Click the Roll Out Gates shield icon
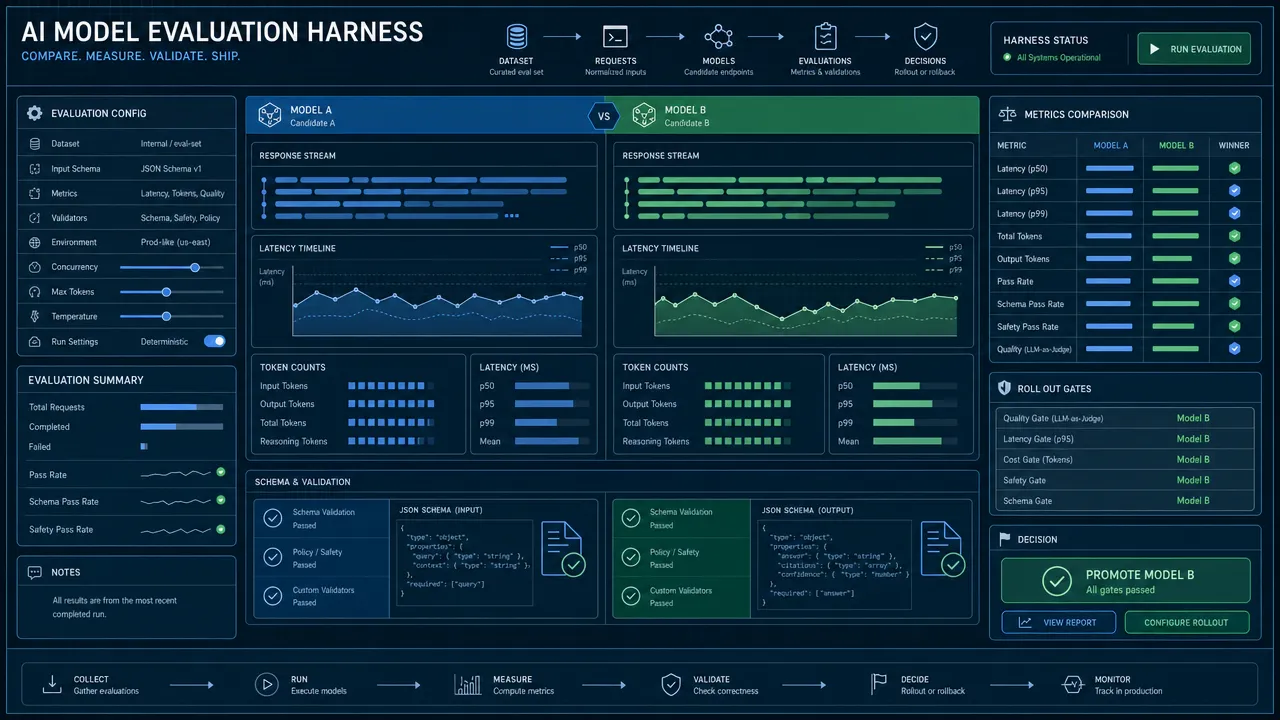Viewport: 1280px width, 720px height. [x=1005, y=388]
